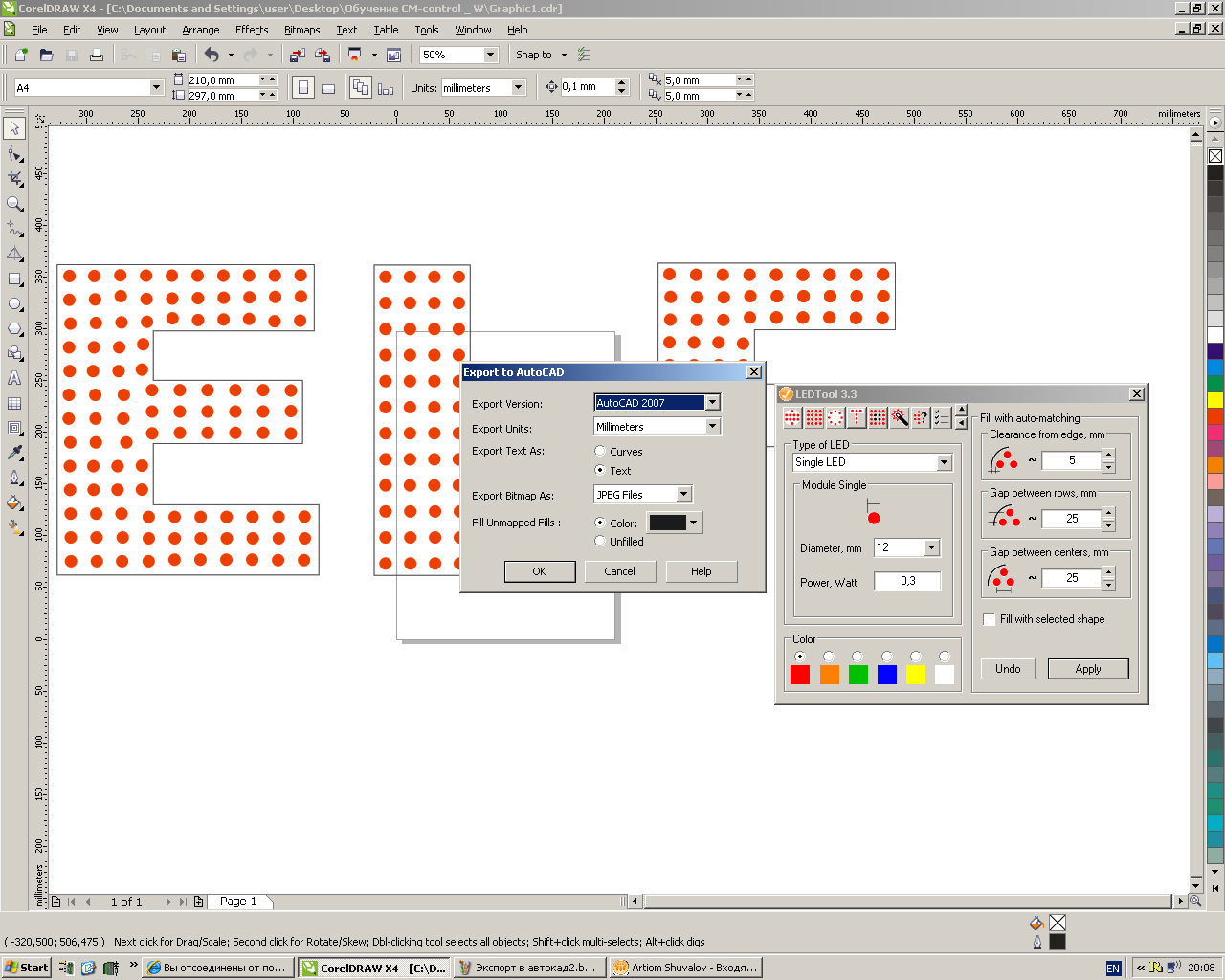The image size is (1225, 980).
Task: Click the Export toolbar icon
Action: point(323,55)
